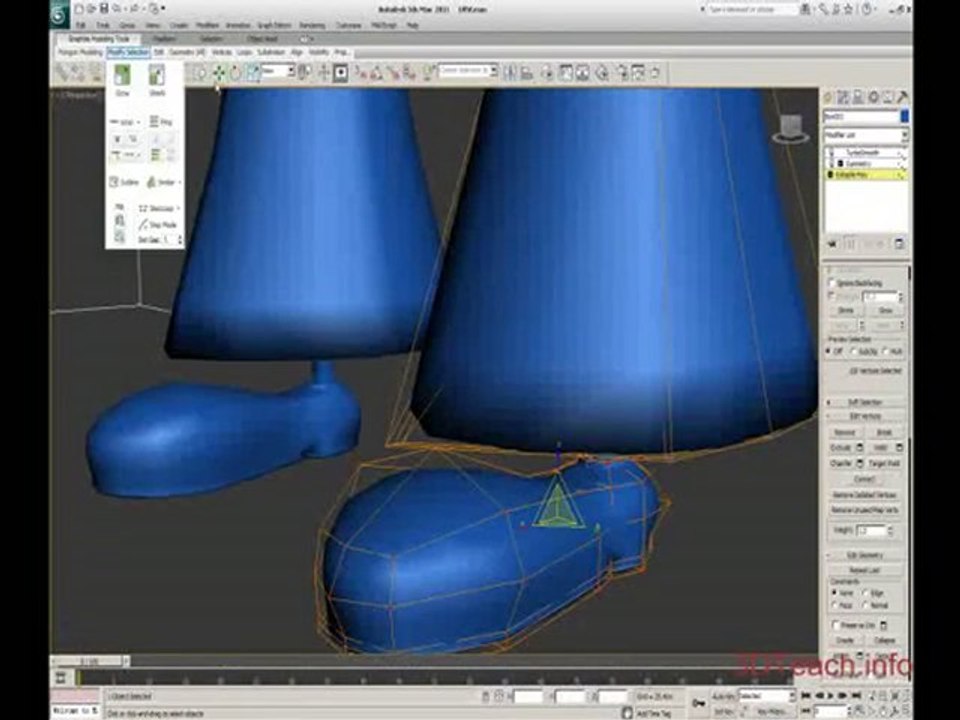Viewport: 960px width, 720px height.
Task: Click the Break button
Action: [x=884, y=433]
